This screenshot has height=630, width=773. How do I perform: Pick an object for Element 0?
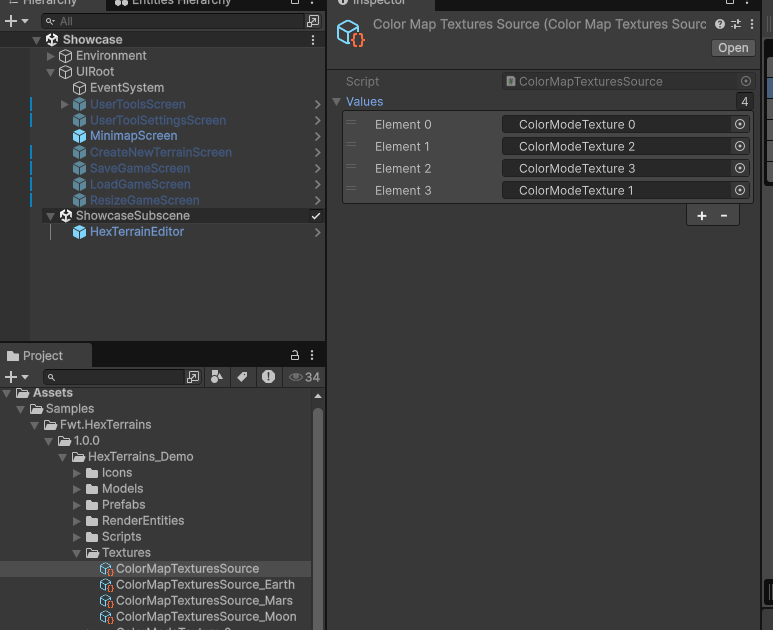739,124
